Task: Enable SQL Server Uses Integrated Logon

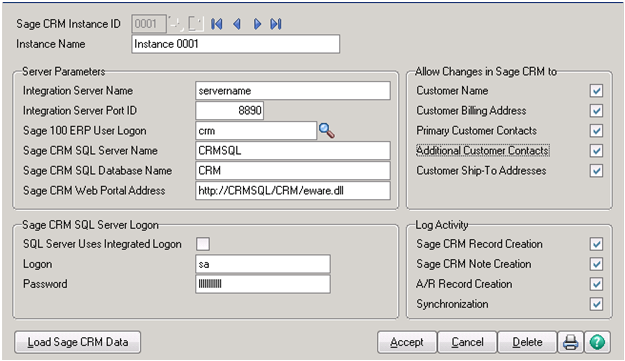Action: tap(203, 244)
